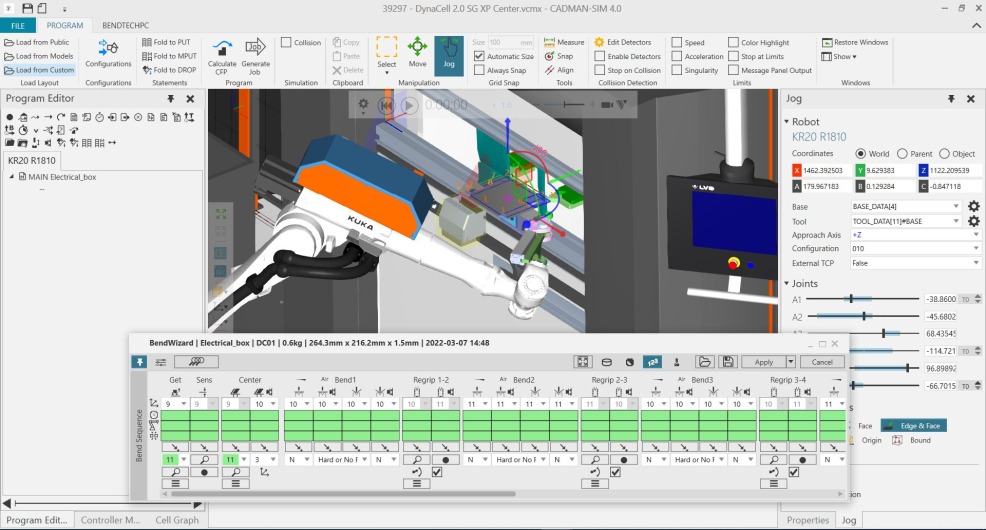The height and width of the screenshot is (530, 986).
Task: Enable Color Highlight checkbox
Action: click(733, 42)
